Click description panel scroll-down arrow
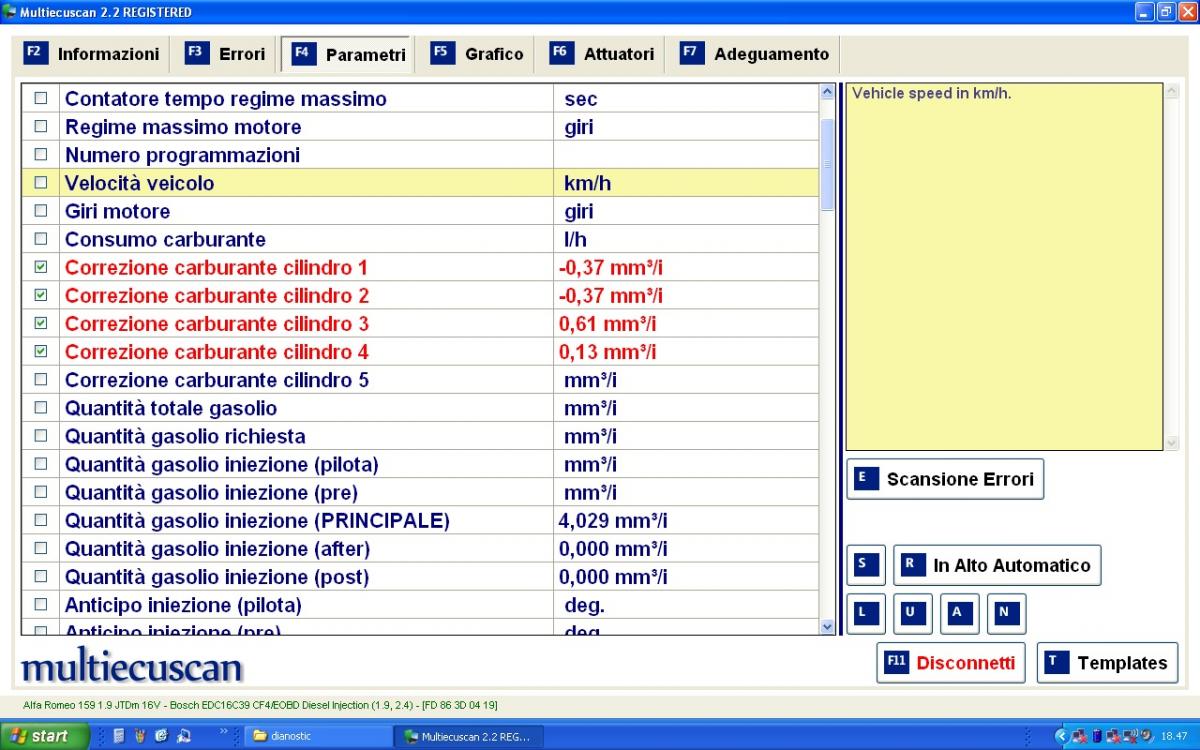 [x=1172, y=442]
